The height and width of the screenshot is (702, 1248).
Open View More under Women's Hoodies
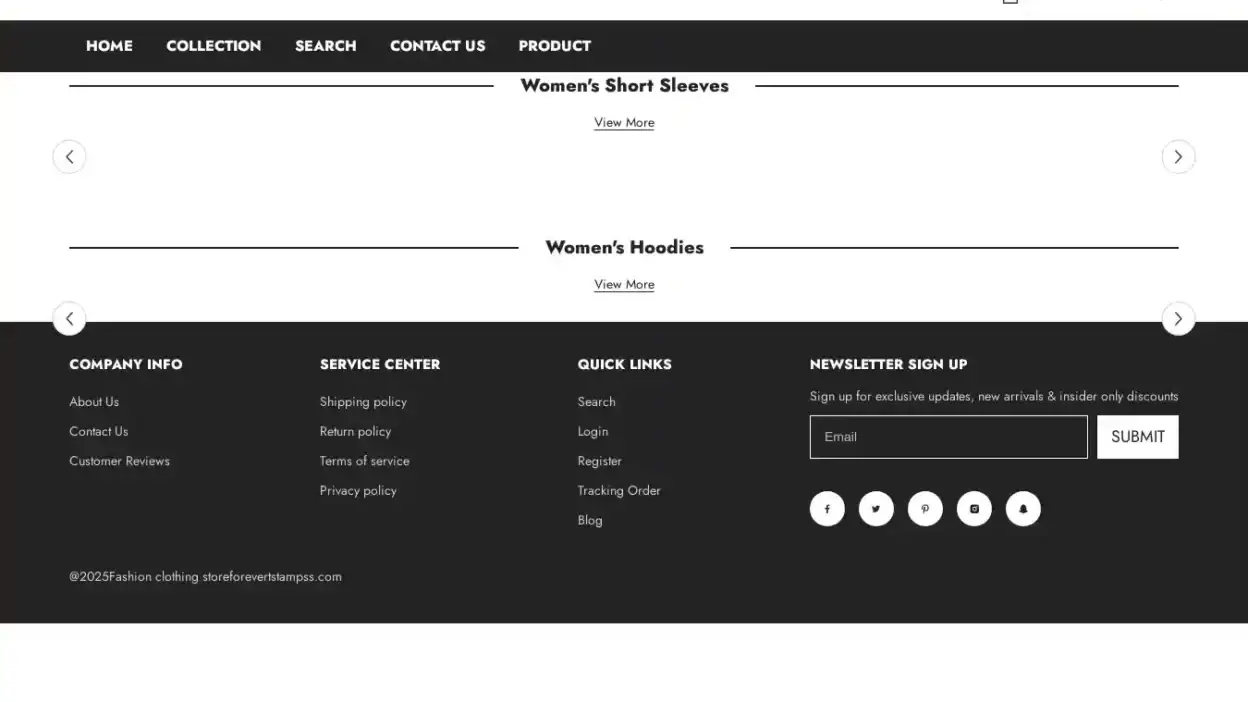click(624, 284)
